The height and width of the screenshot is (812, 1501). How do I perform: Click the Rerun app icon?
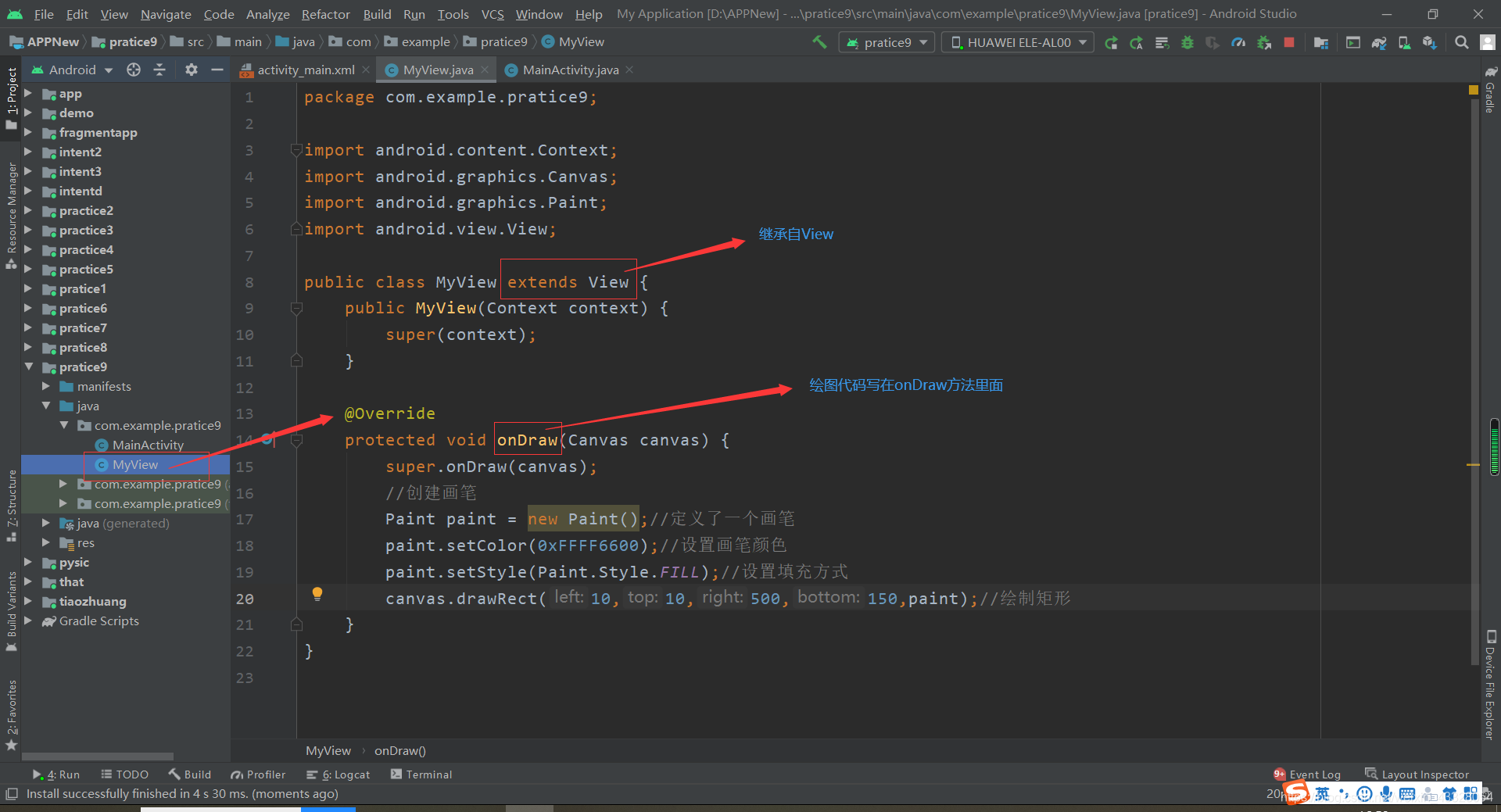(1111, 42)
